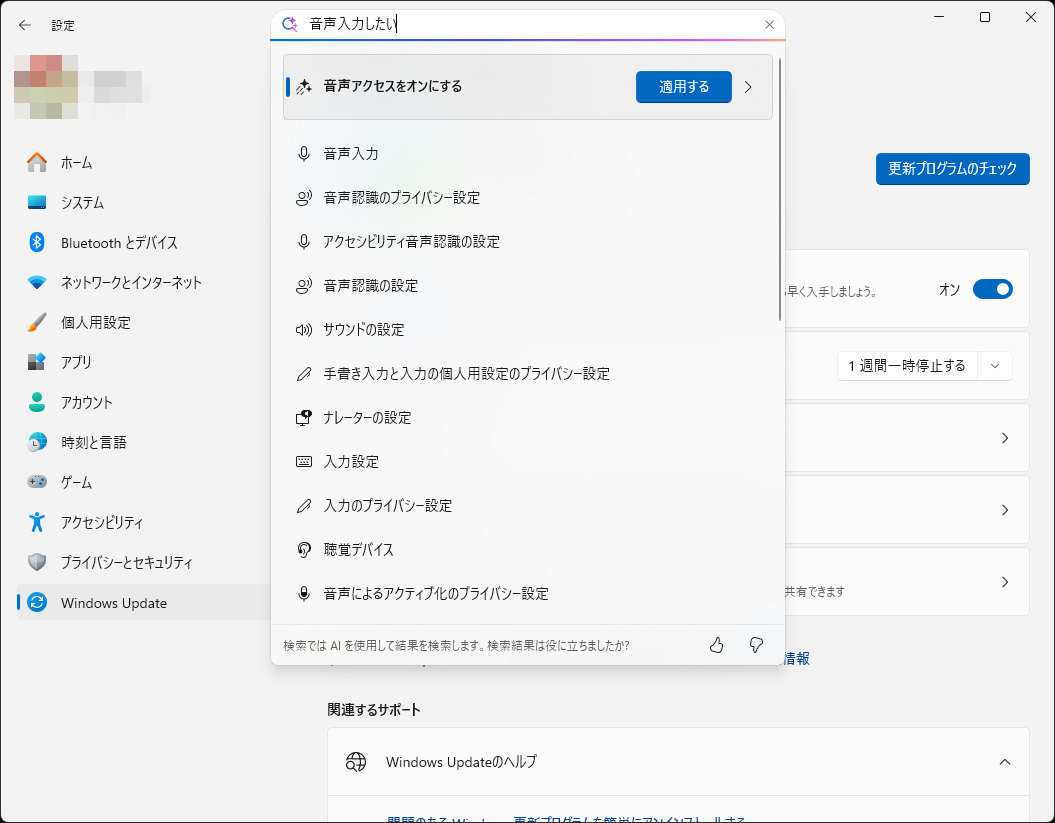Viewport: 1055px width, 823px height.
Task: Click the 適用する button
Action: click(x=683, y=87)
